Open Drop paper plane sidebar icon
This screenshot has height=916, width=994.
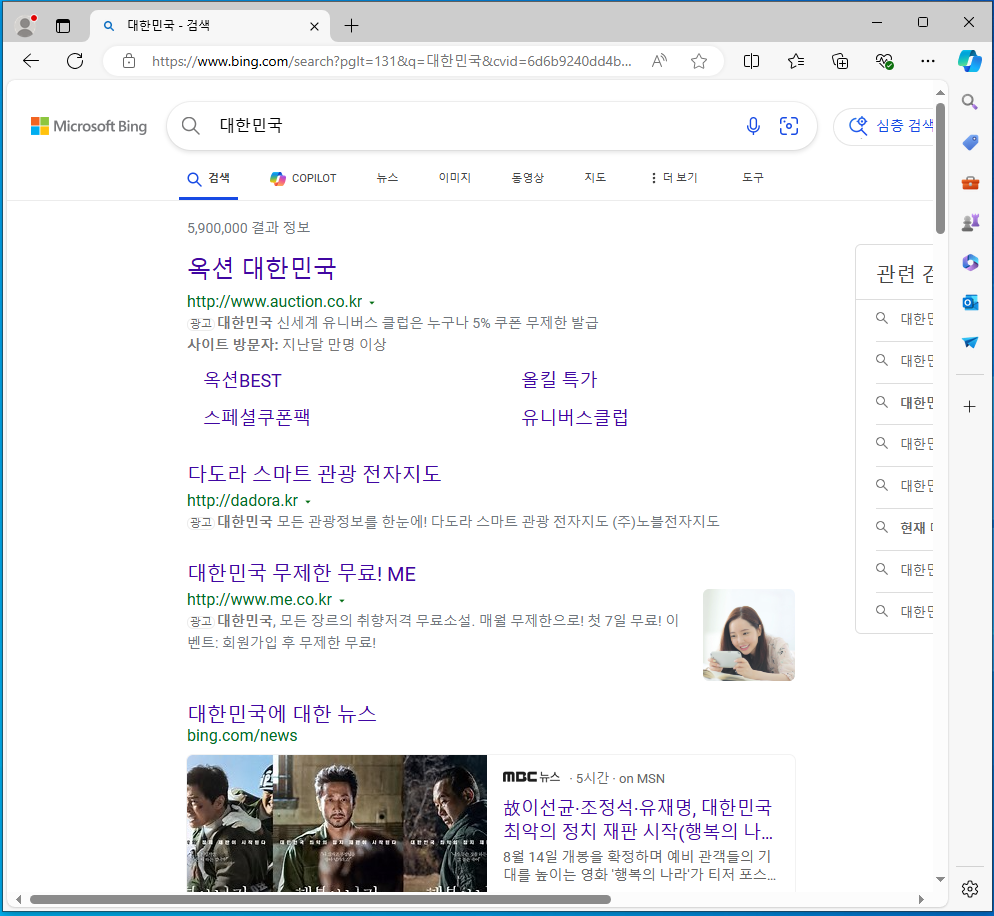coord(970,342)
